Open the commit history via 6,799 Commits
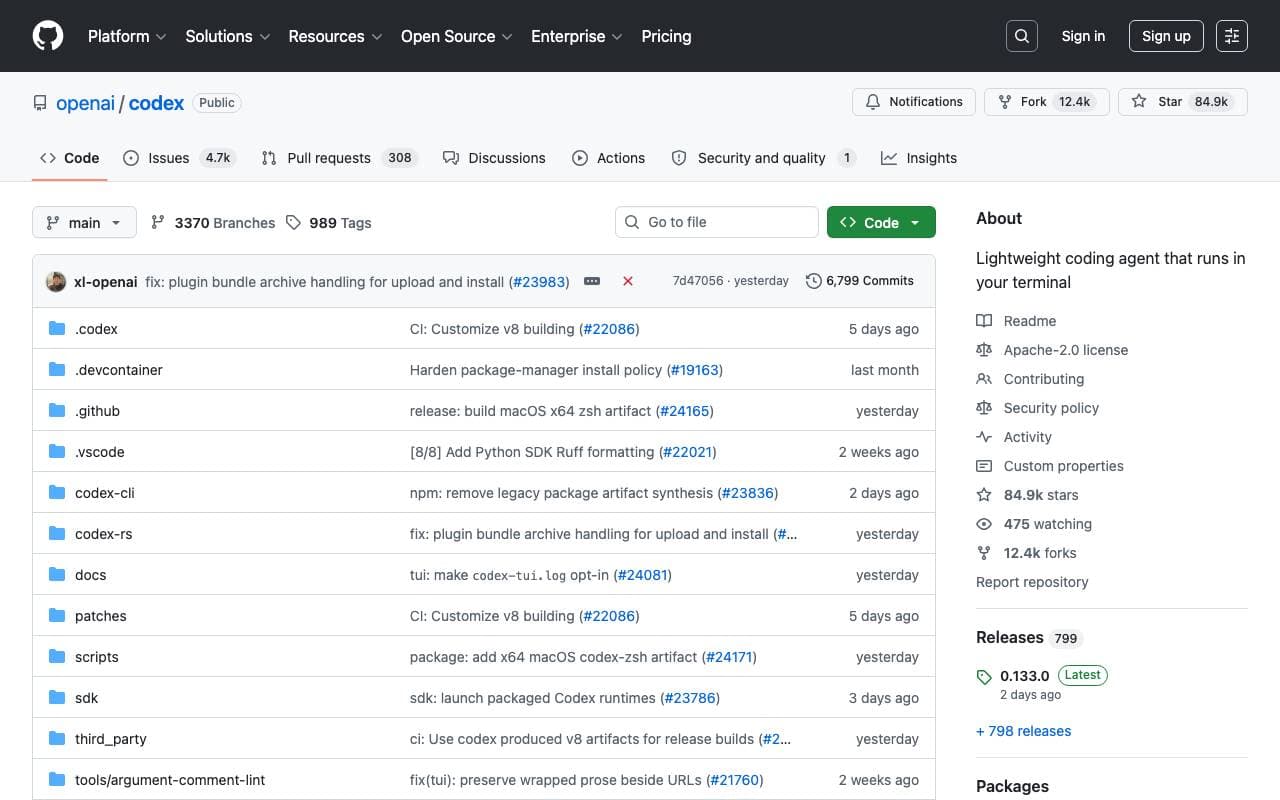The height and width of the screenshot is (800, 1280). pyautogui.click(x=860, y=281)
